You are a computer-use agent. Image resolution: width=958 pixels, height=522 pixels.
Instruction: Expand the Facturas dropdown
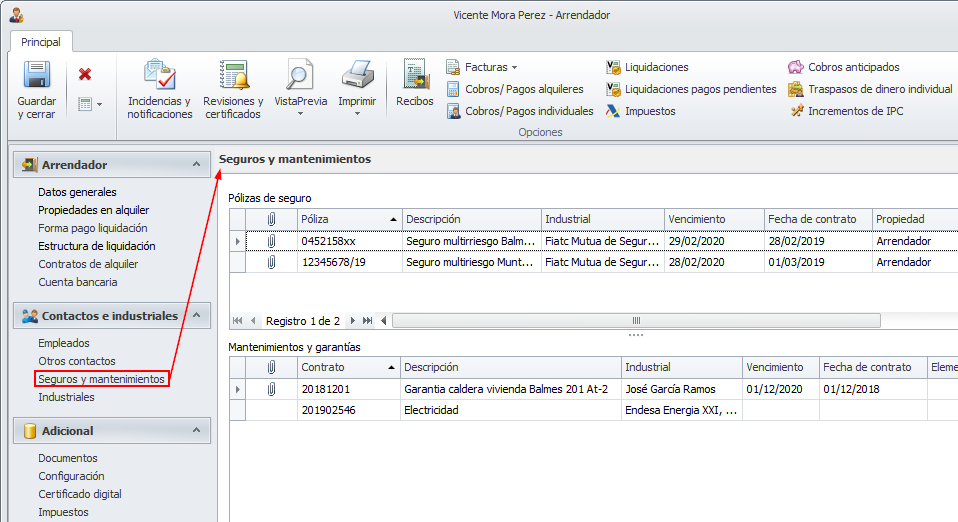click(514, 67)
